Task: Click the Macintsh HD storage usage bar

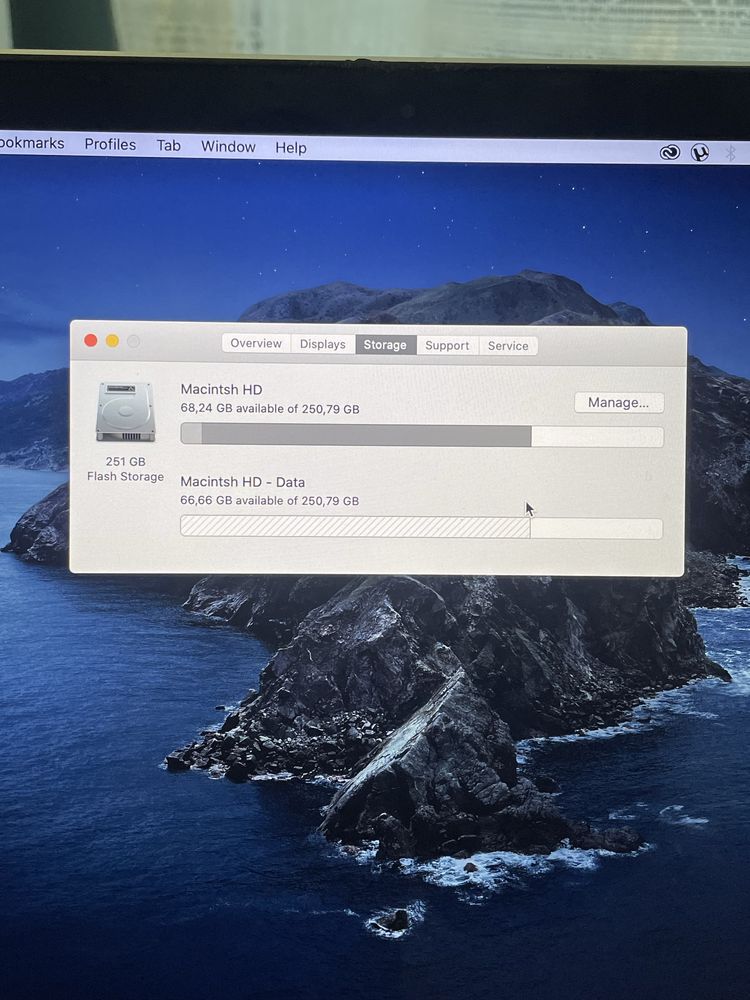Action: (422, 436)
